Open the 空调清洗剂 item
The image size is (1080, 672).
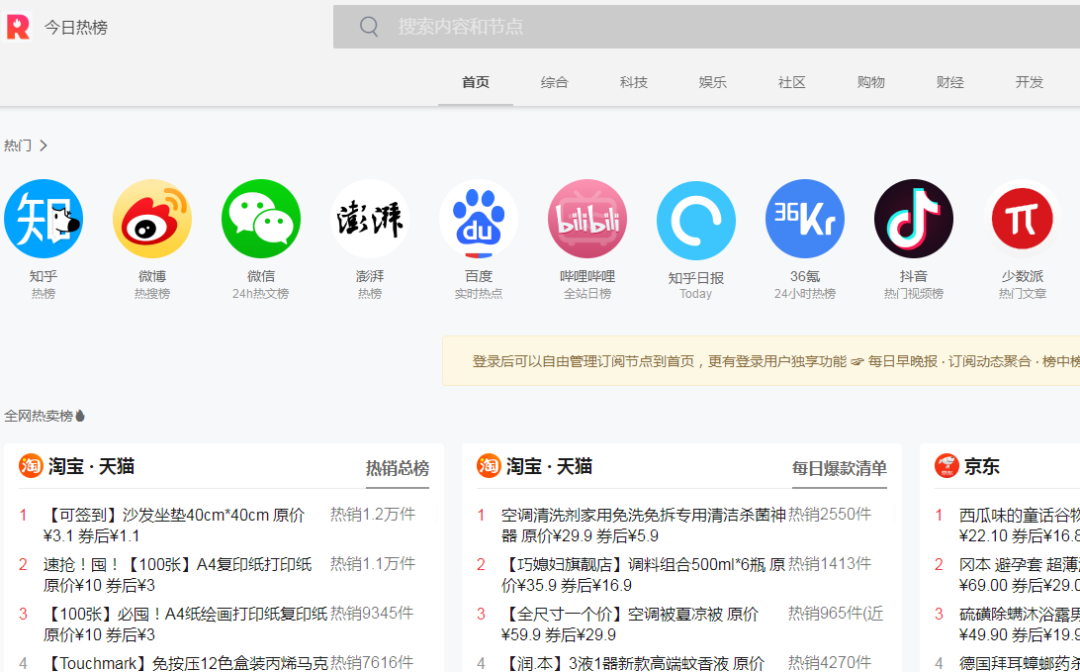pos(643,525)
